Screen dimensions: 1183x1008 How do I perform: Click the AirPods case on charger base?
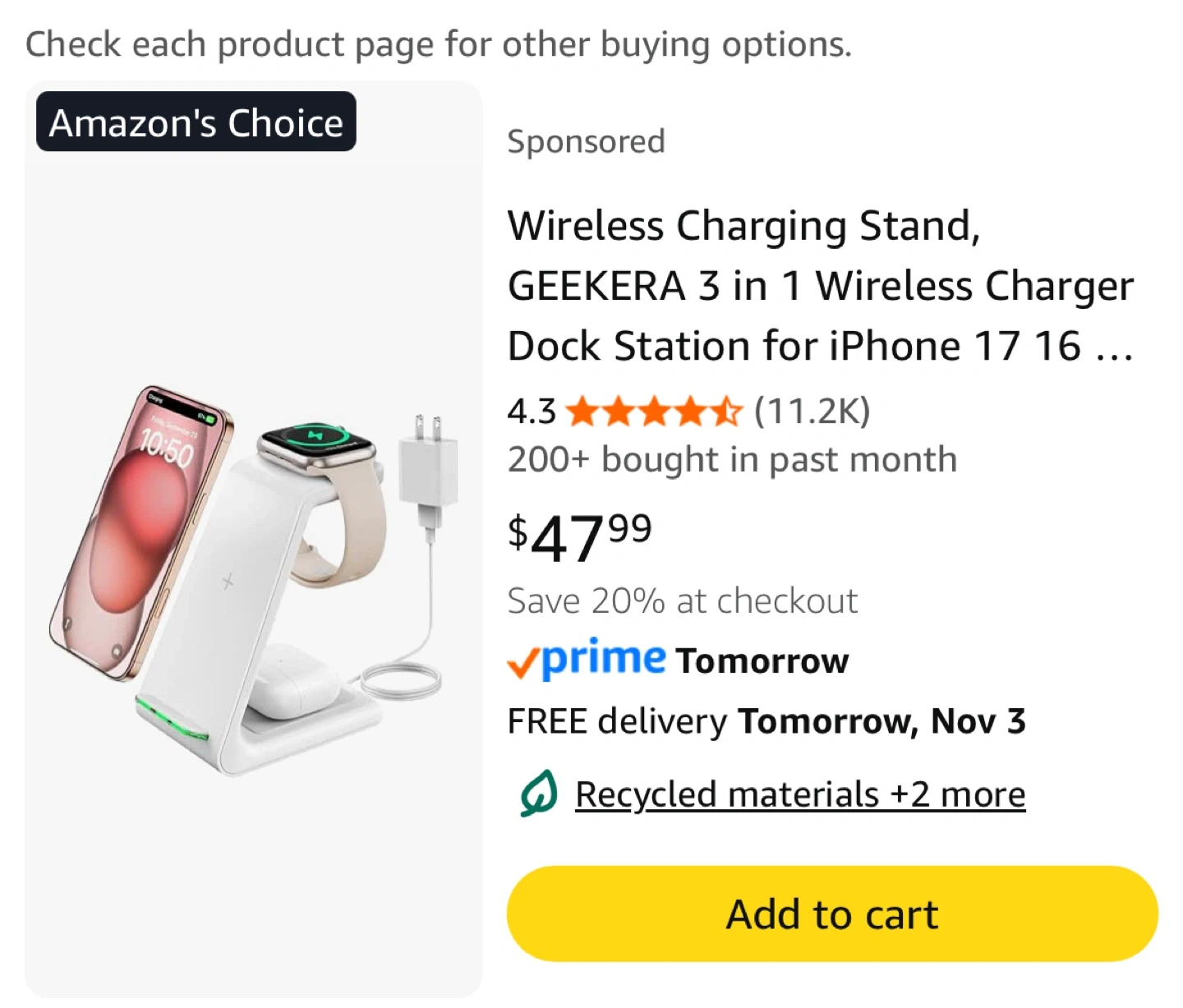pyautogui.click(x=288, y=681)
